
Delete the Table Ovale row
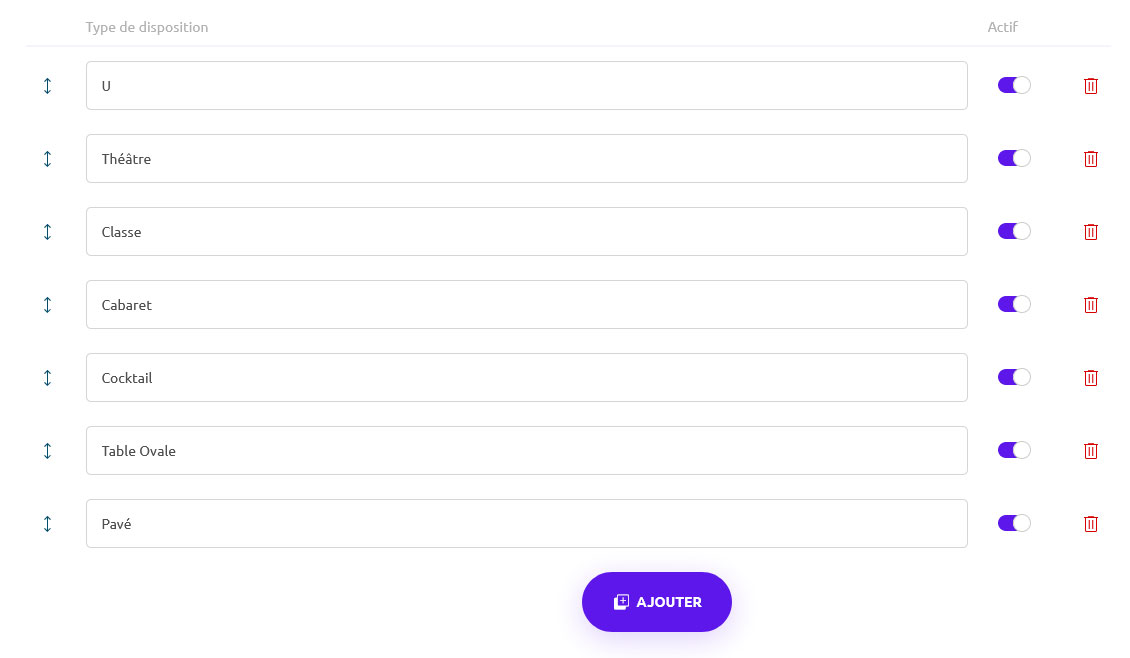point(1091,451)
